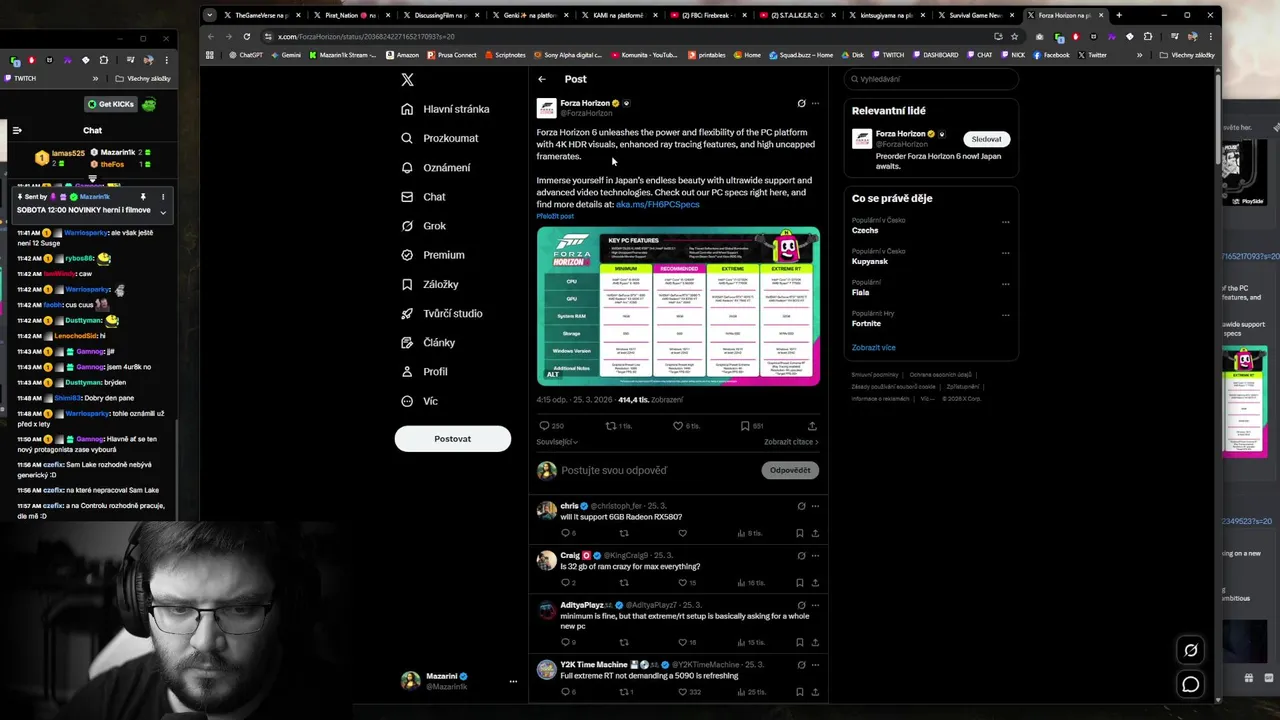Open the PC specs image thumbnail
The image size is (1280, 720).
[x=678, y=305]
